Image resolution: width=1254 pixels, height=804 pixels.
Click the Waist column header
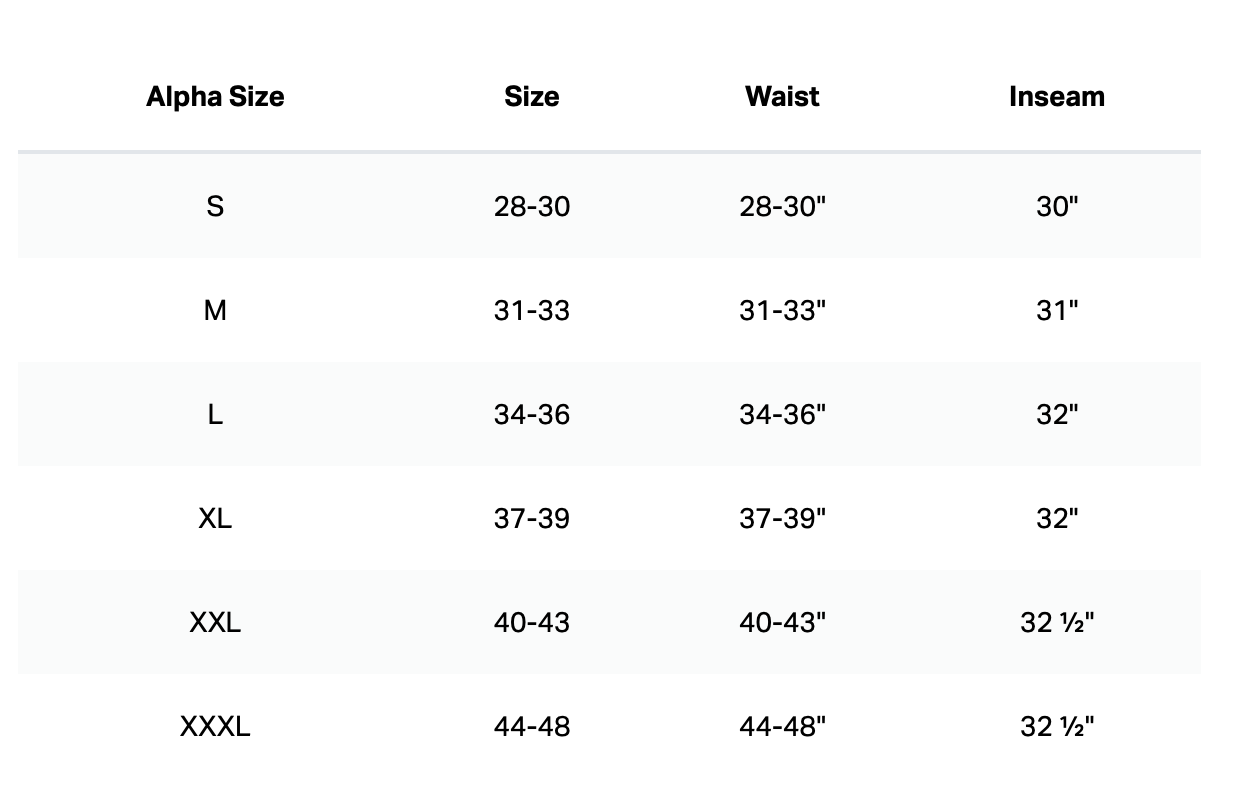(782, 97)
